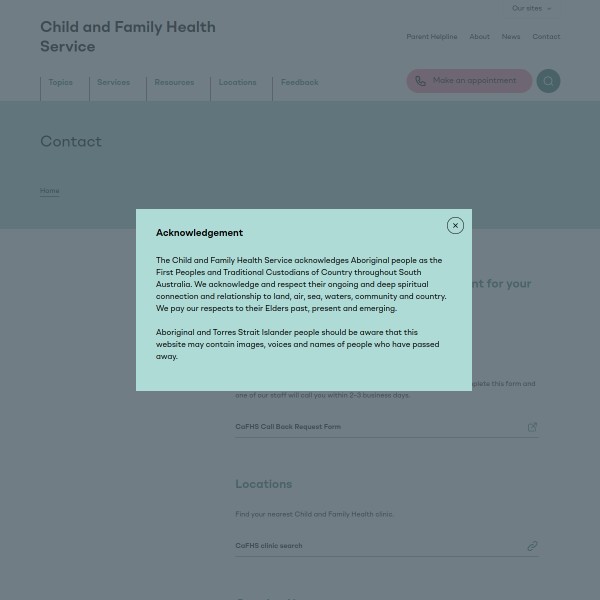Expand the Our sites dropdown
The height and width of the screenshot is (600, 600).
pos(531,9)
